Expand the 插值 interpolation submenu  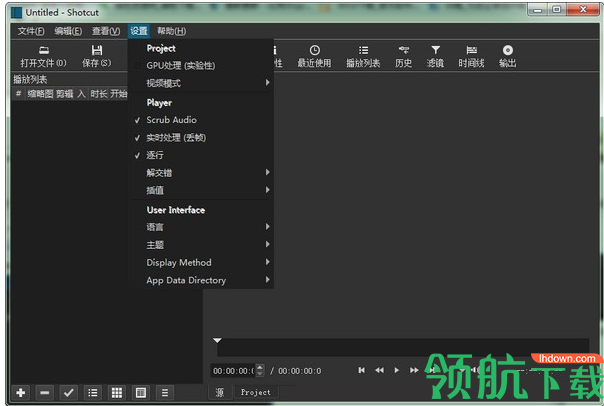coord(201,190)
